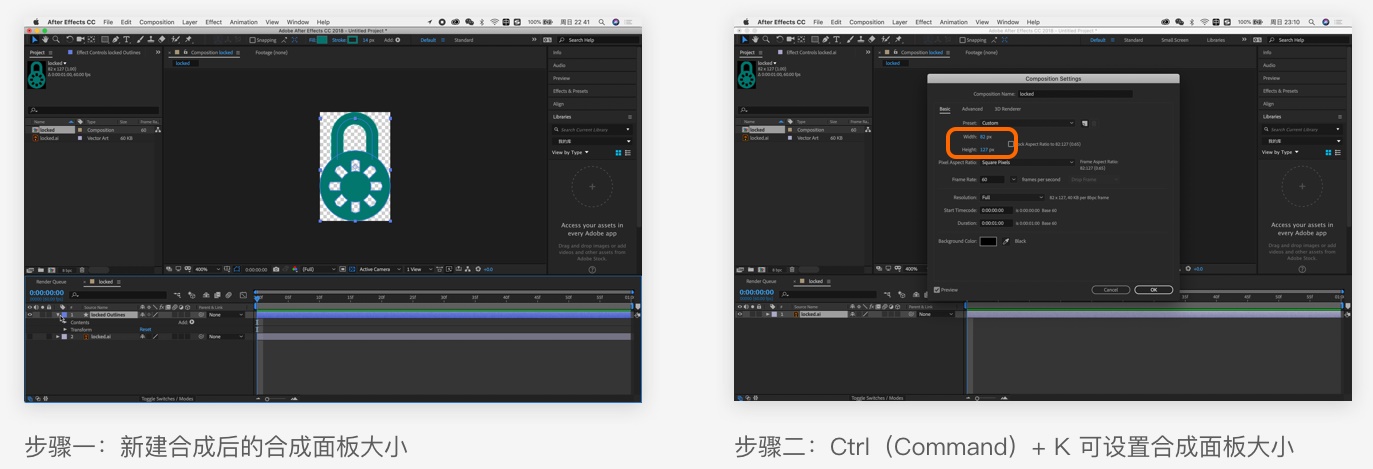Click the Add shape button in Contents row
The image size is (1373, 469).
[x=193, y=322]
